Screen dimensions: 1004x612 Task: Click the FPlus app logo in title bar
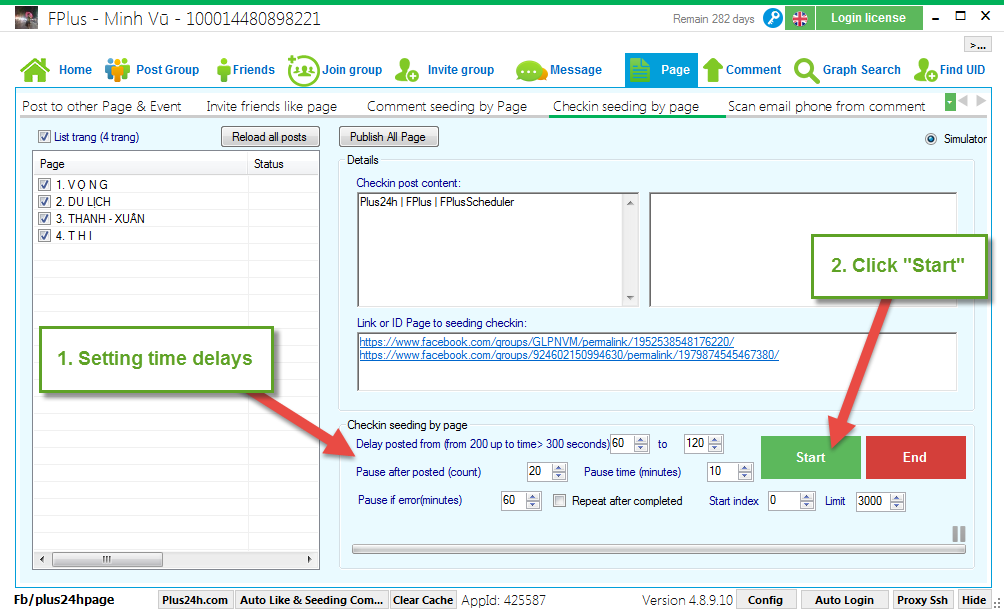click(x=26, y=18)
